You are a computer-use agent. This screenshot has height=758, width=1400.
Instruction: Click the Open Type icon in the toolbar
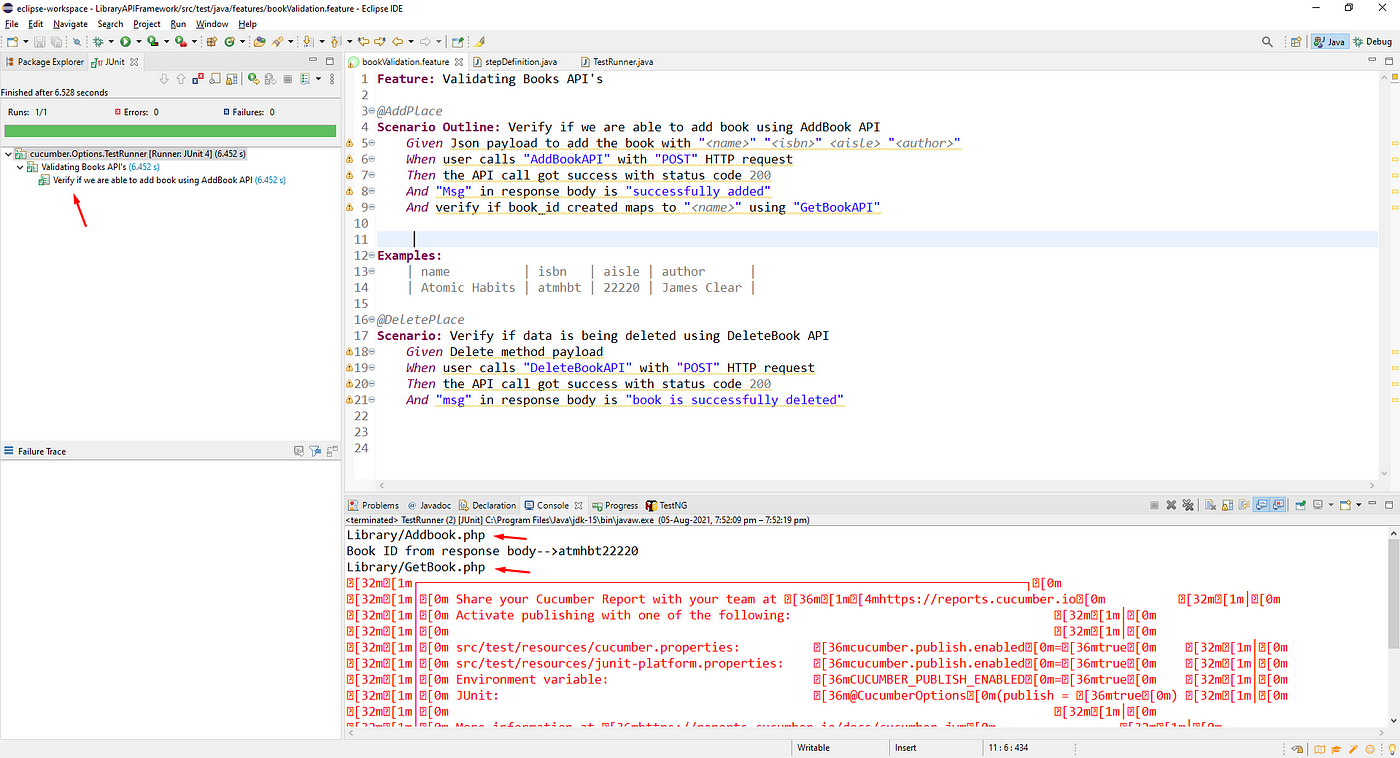point(259,42)
